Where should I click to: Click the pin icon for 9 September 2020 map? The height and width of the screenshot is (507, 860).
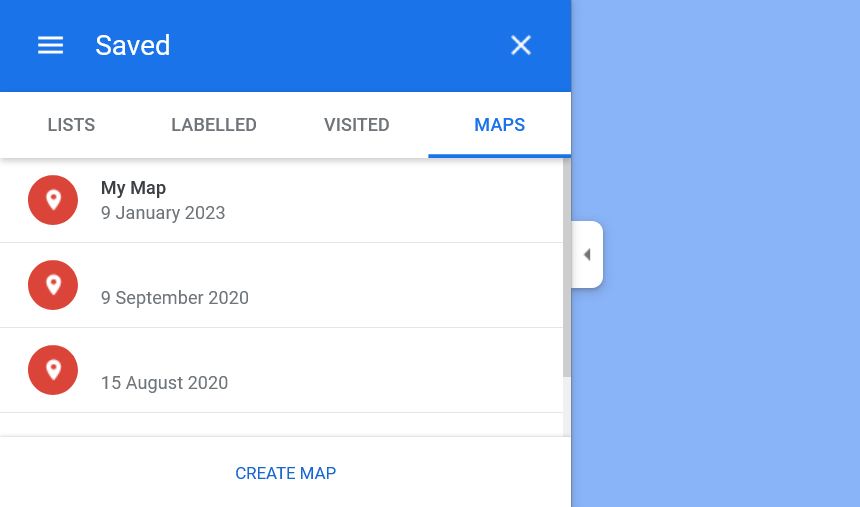pos(53,285)
